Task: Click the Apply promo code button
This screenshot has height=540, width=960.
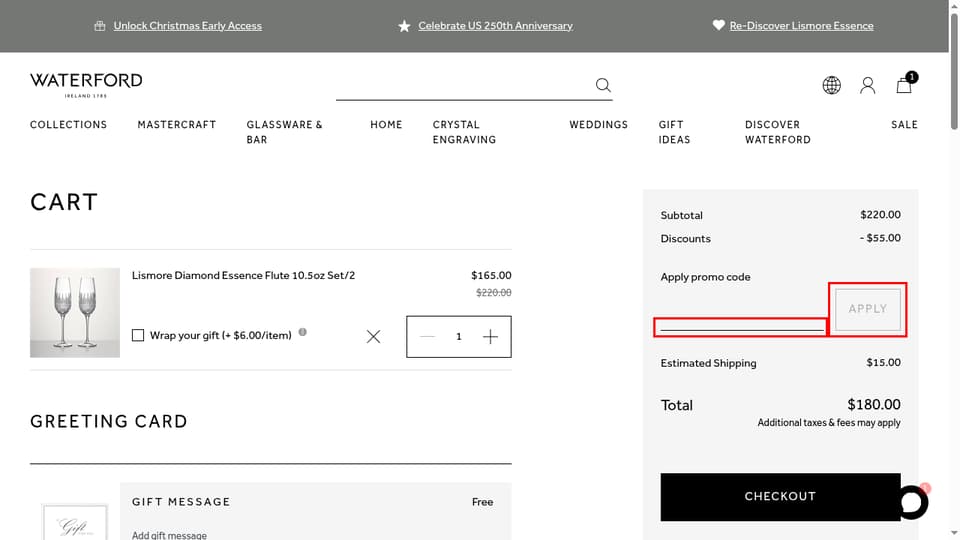Action: (868, 309)
